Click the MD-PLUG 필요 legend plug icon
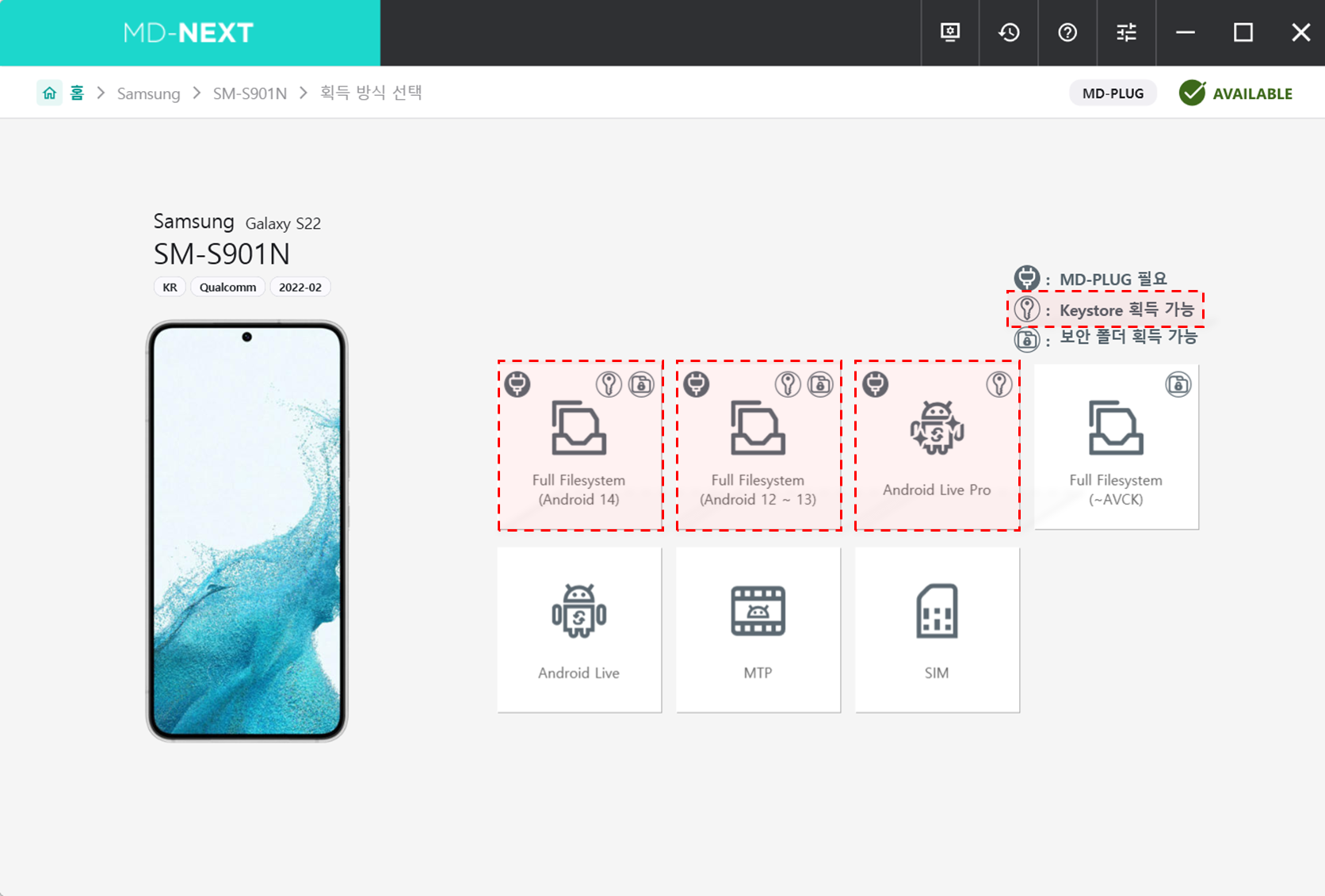Image resolution: width=1325 pixels, height=896 pixels. 1027,278
